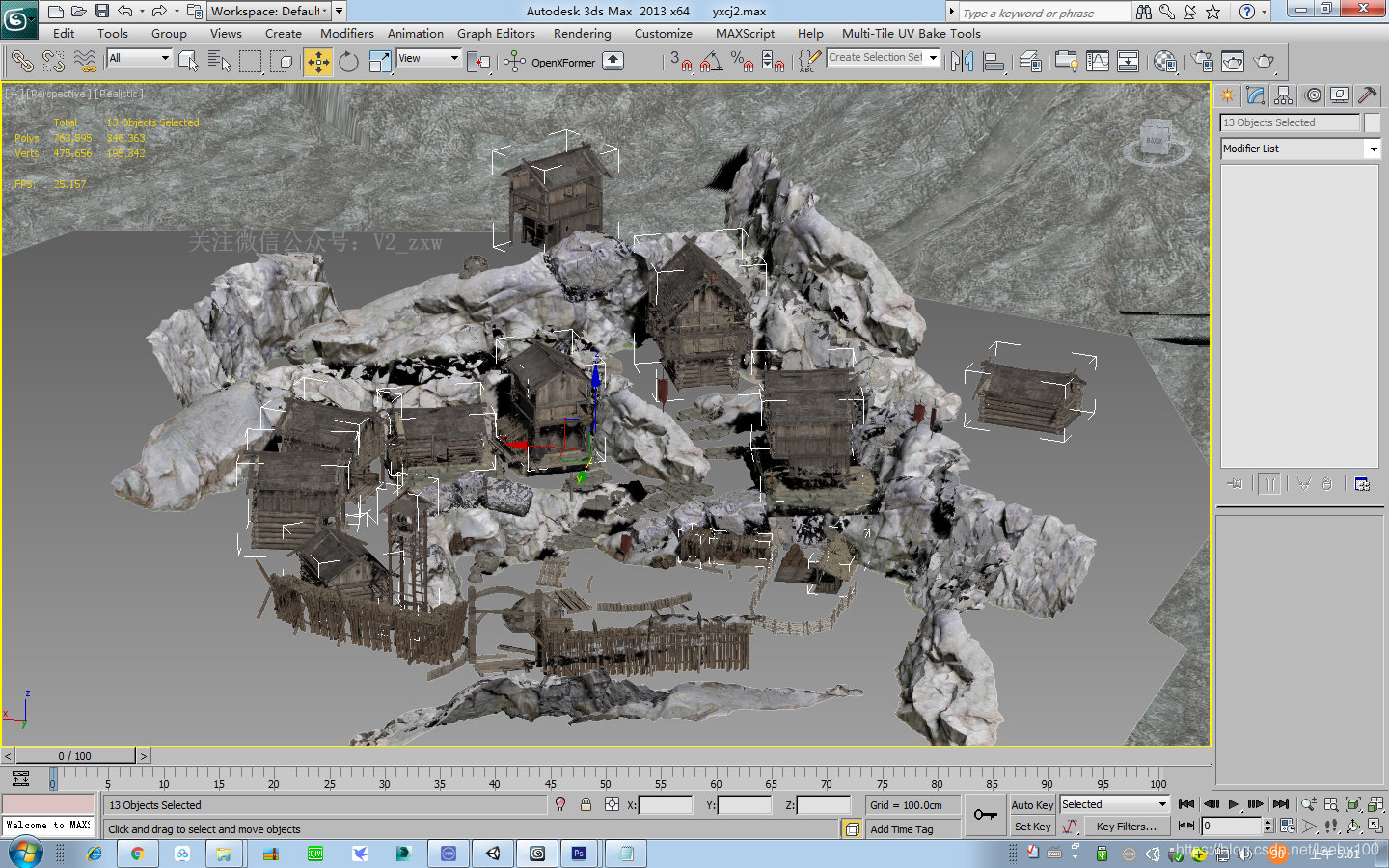Switch to the Motion command panel tab
Viewport: 1389px width, 868px height.
[x=1313, y=95]
